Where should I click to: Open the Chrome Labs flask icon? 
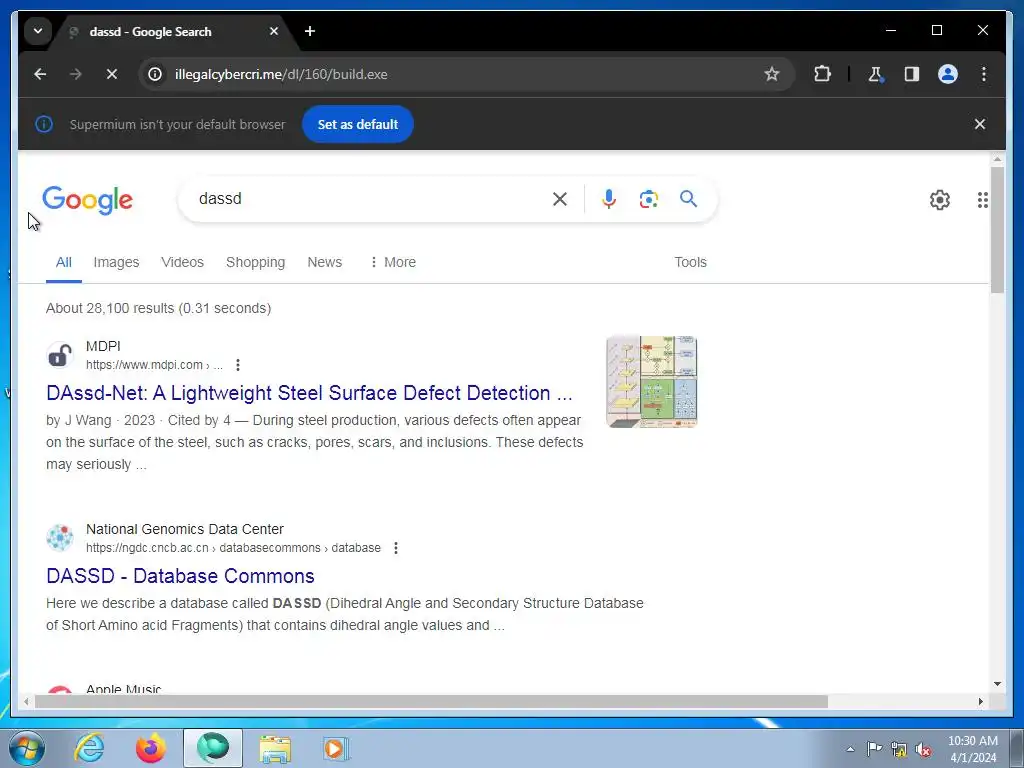tap(875, 74)
